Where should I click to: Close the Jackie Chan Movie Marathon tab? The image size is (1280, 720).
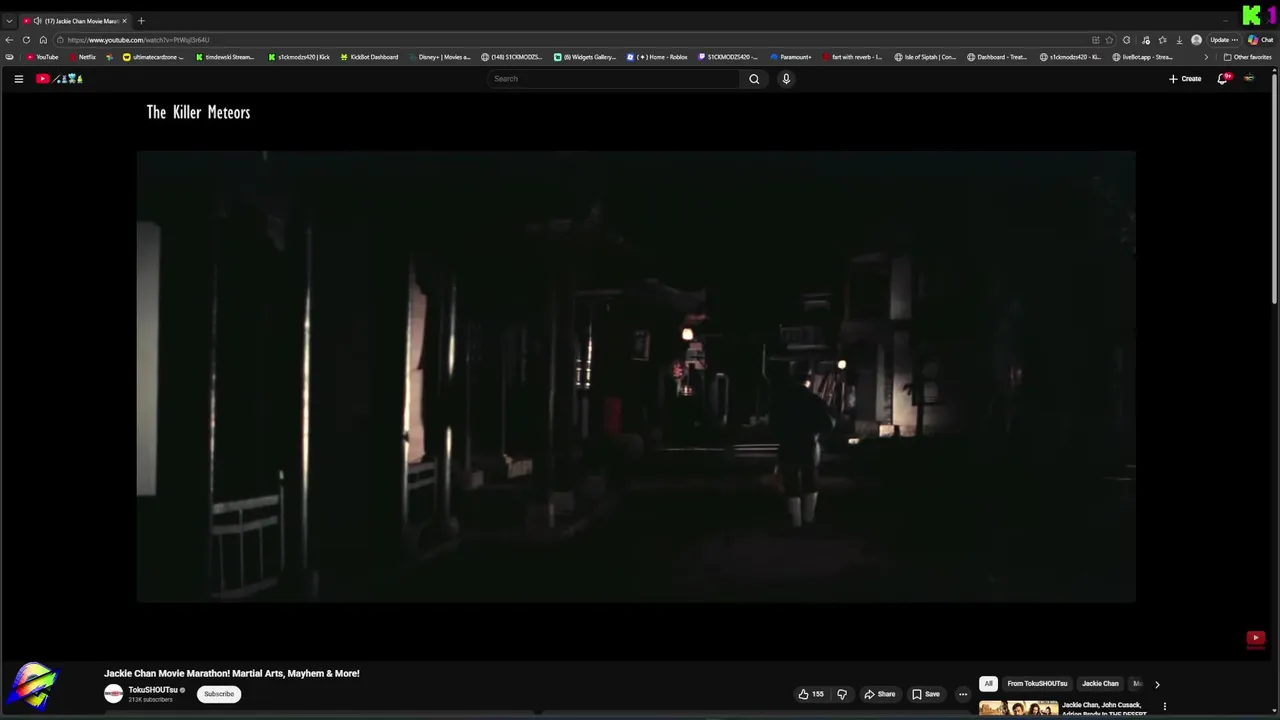click(x=125, y=21)
